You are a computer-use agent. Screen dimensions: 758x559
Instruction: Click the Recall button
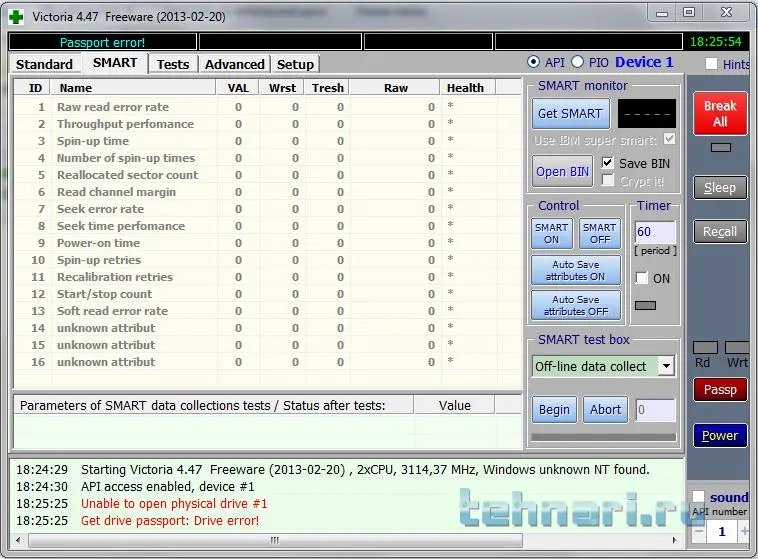tap(720, 232)
